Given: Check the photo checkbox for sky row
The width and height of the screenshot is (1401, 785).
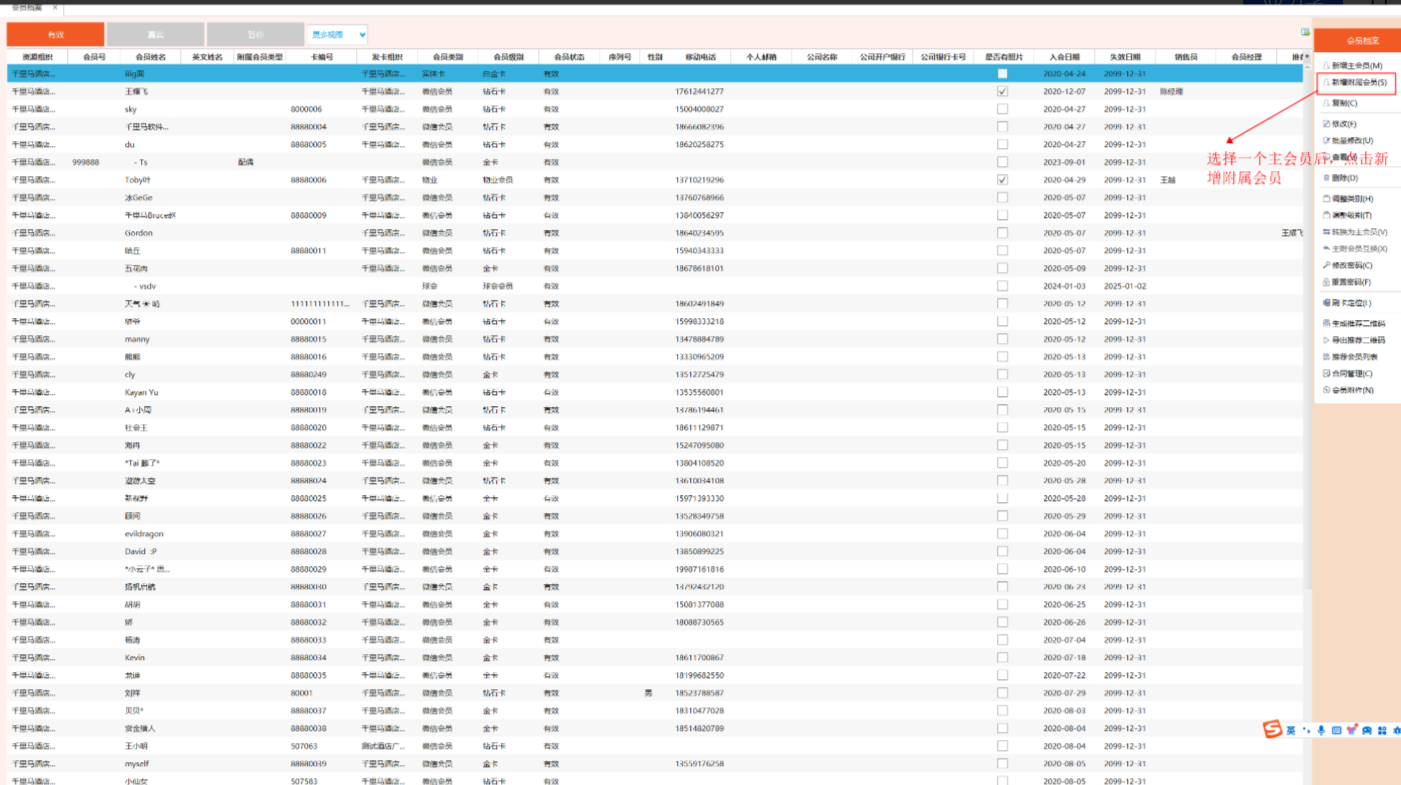Looking at the screenshot, I should 1002,109.
